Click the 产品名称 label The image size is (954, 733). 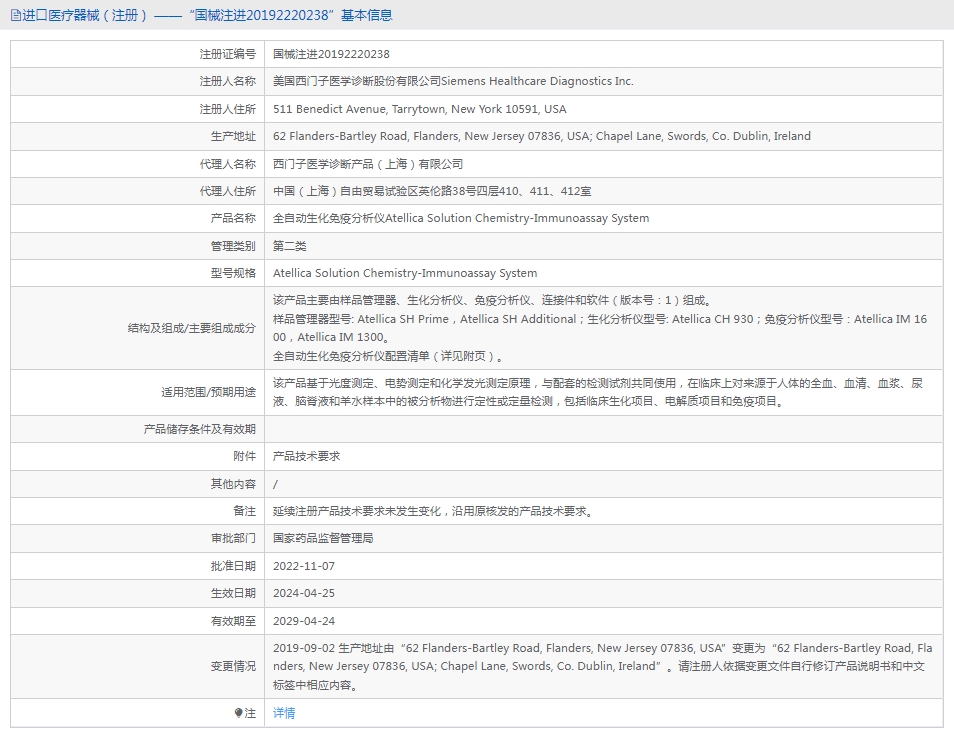(233, 218)
